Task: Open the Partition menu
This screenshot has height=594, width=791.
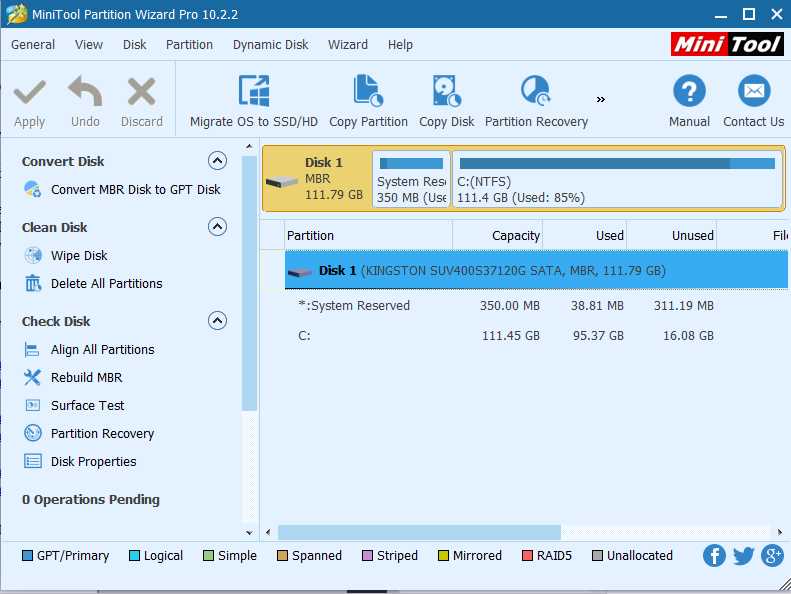Action: (189, 44)
